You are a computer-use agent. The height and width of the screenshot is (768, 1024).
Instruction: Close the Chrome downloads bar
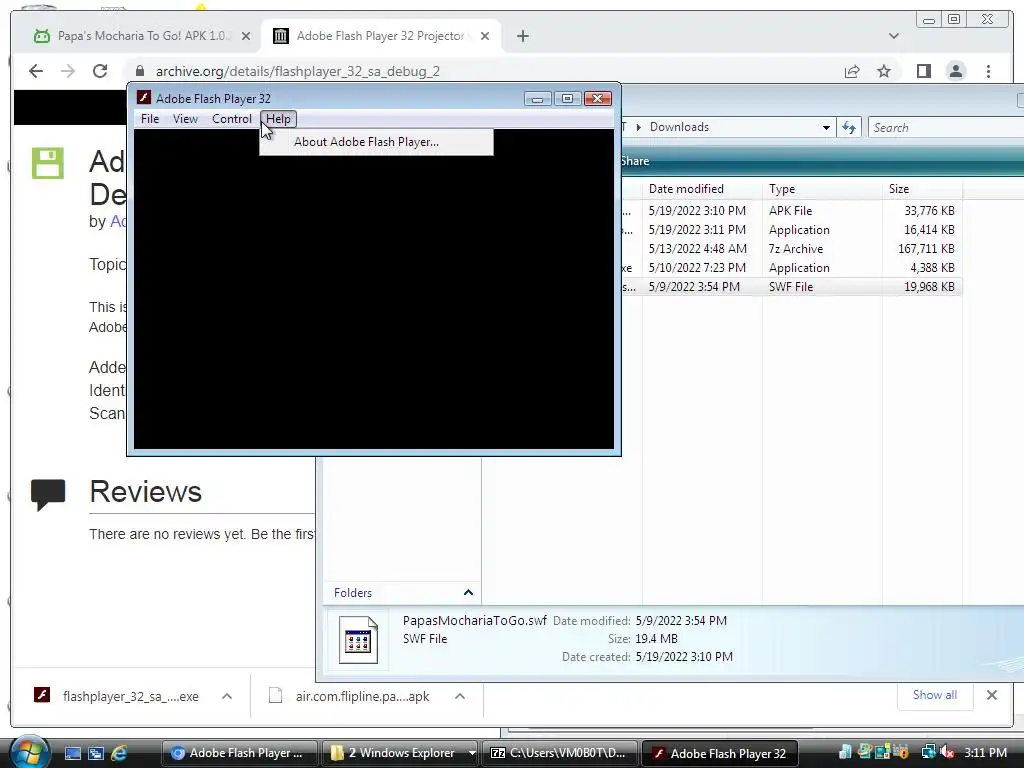coord(991,695)
